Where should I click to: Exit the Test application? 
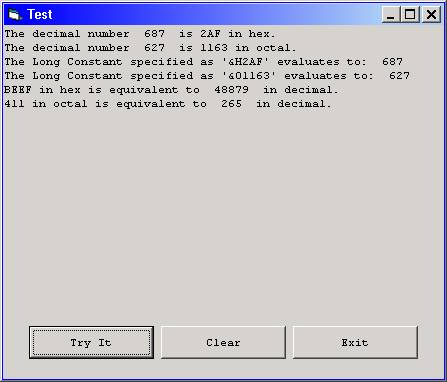click(355, 342)
